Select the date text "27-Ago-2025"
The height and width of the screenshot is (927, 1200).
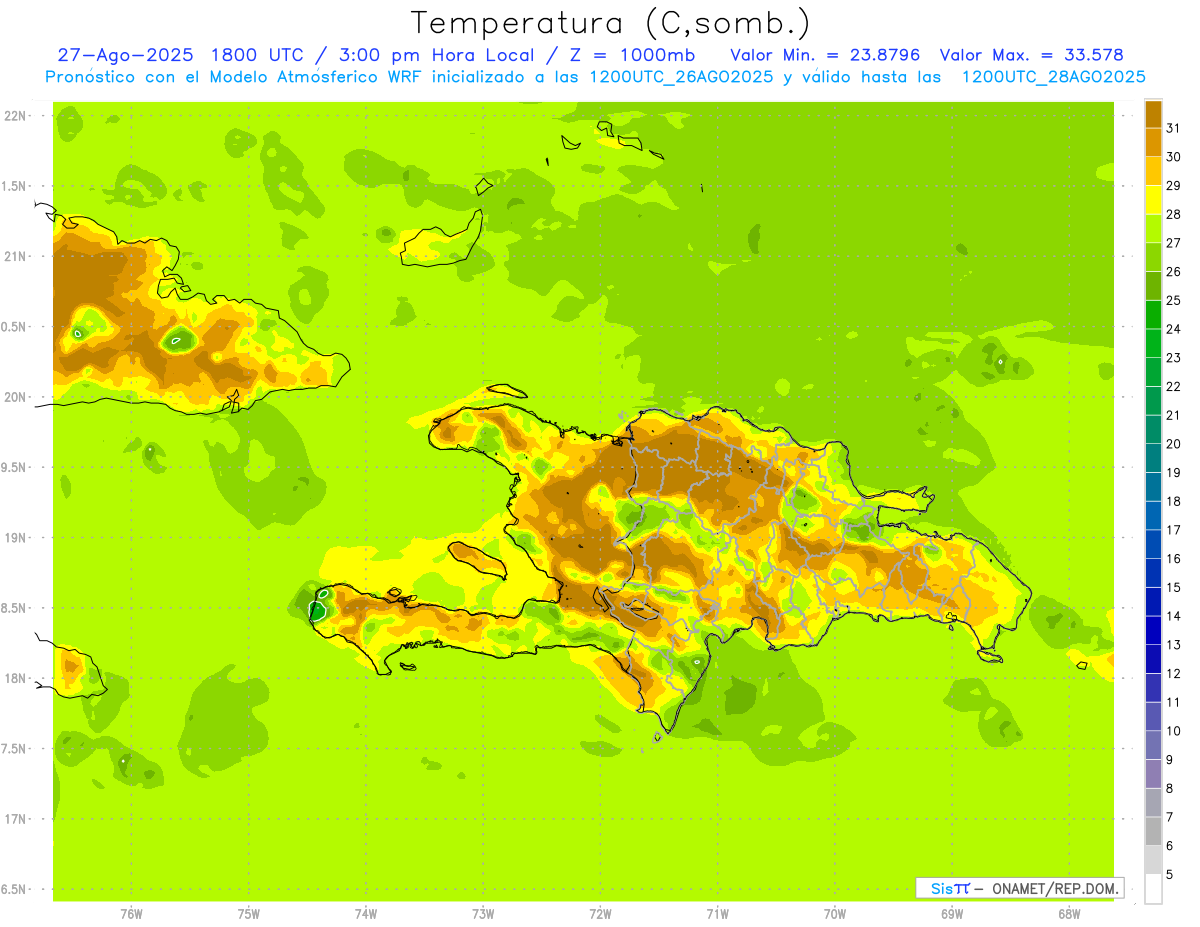[x=125, y=55]
